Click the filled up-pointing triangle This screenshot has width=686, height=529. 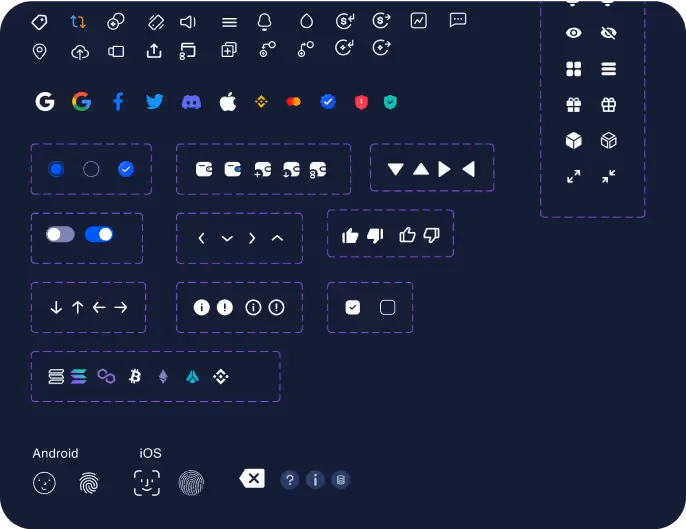pyautogui.click(x=421, y=169)
